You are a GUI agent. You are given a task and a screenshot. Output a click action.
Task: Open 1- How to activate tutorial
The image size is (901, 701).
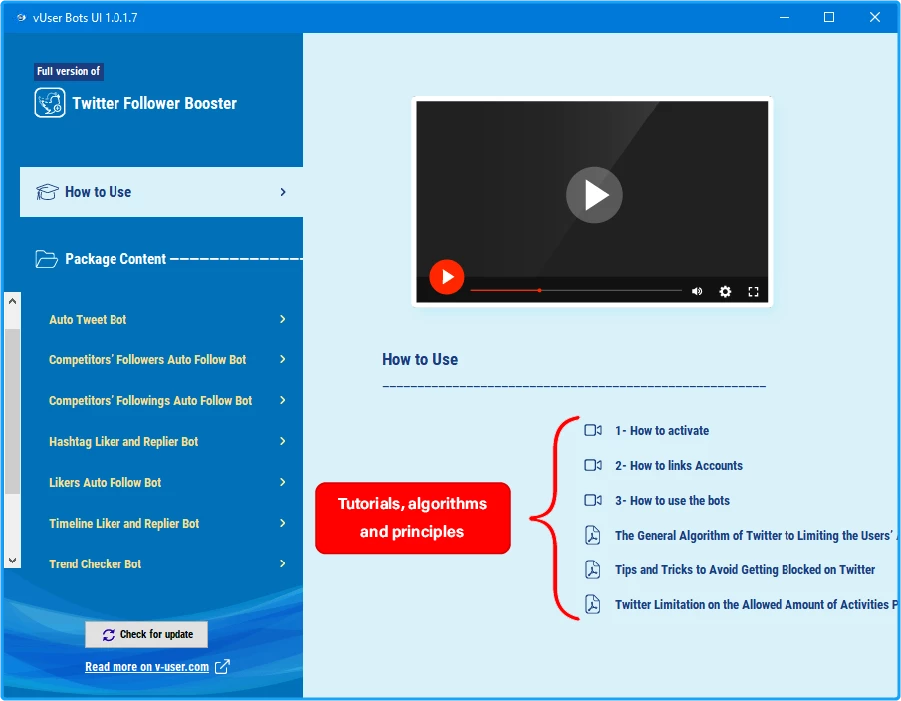(x=661, y=430)
